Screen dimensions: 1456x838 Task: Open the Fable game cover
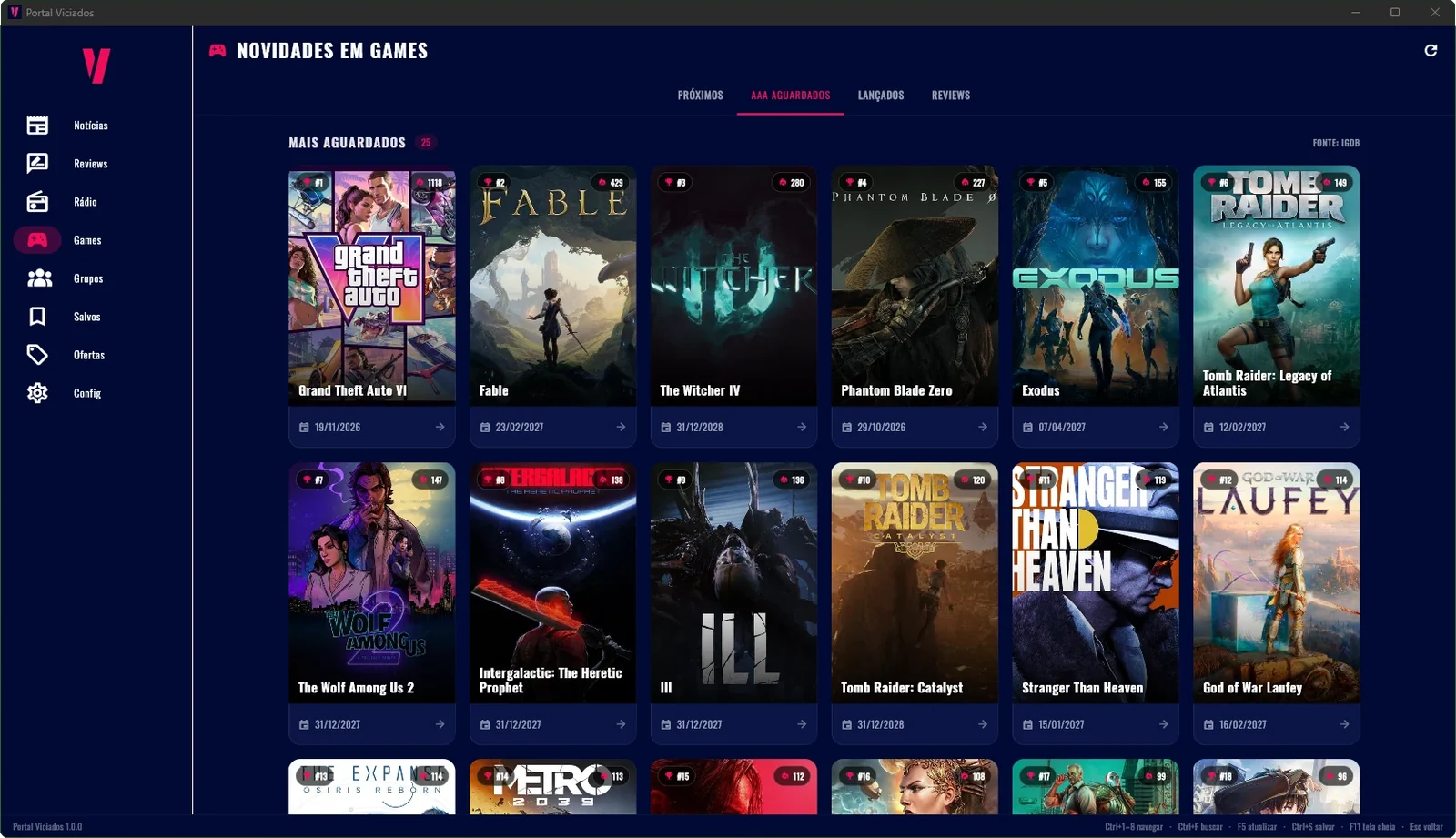coord(553,286)
